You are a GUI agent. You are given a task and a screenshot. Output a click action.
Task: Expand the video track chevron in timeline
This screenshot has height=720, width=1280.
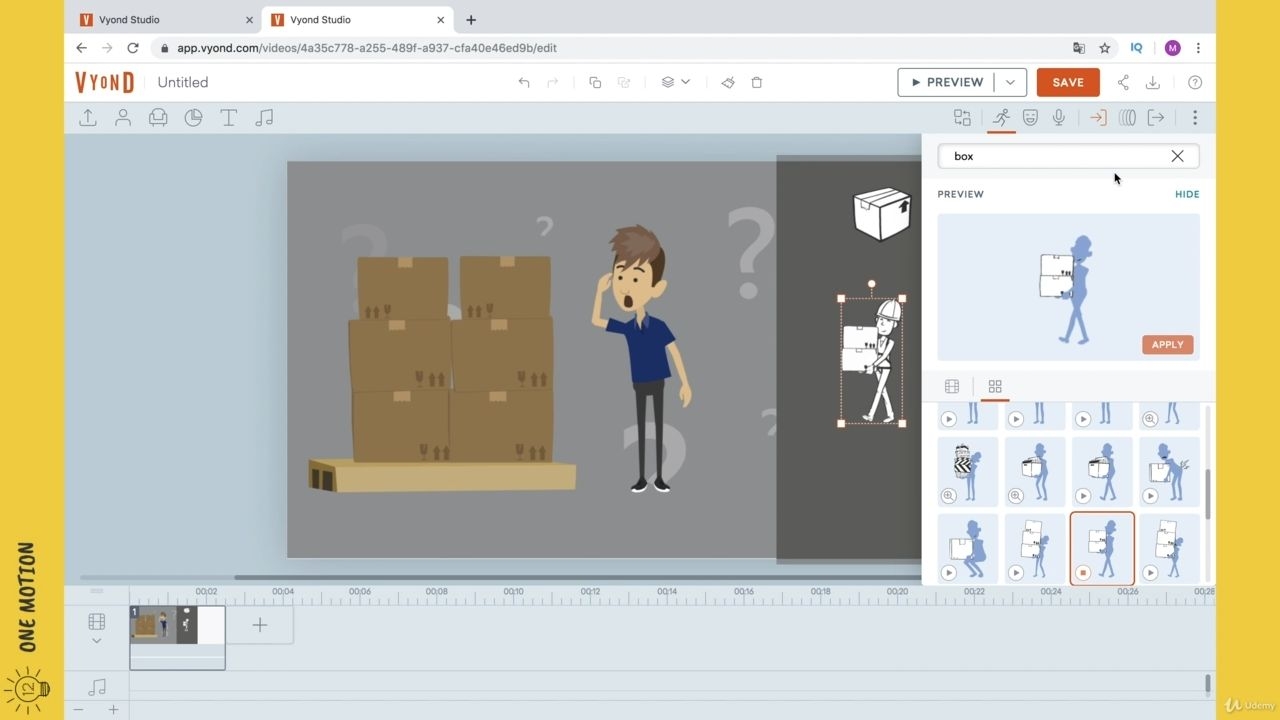97,641
